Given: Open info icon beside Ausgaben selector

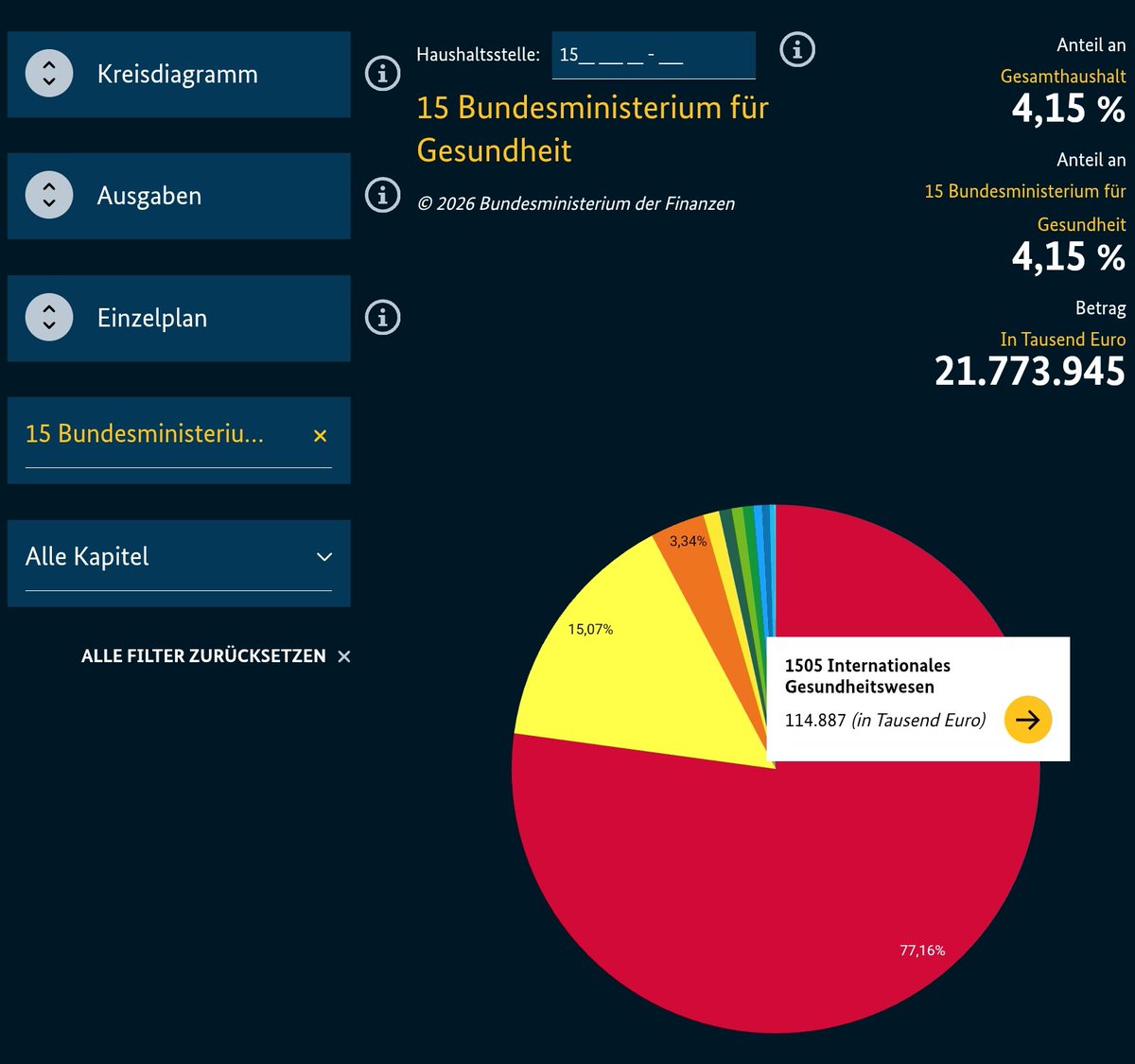Looking at the screenshot, I should point(383,195).
